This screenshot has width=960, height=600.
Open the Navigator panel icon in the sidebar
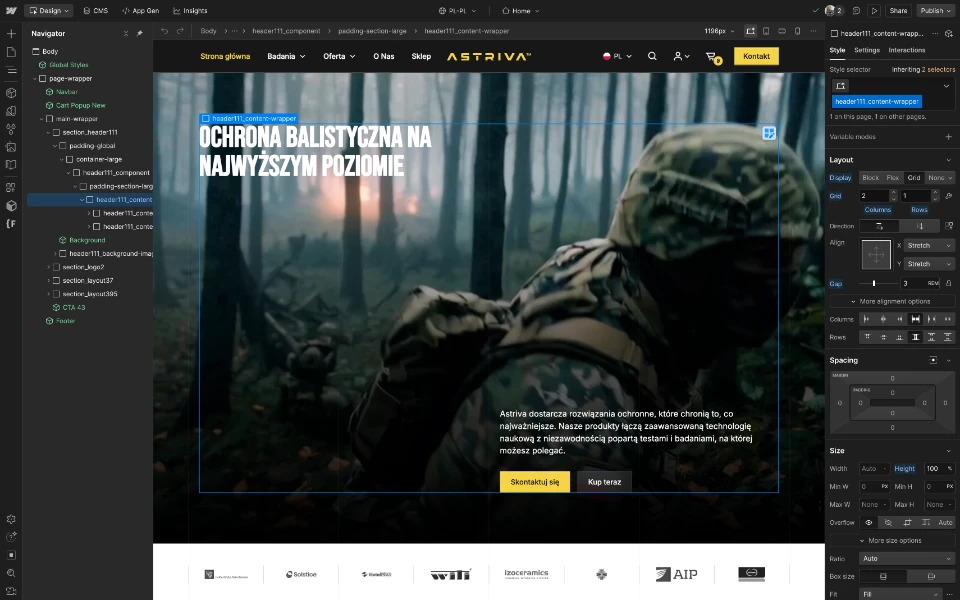pos(11,70)
